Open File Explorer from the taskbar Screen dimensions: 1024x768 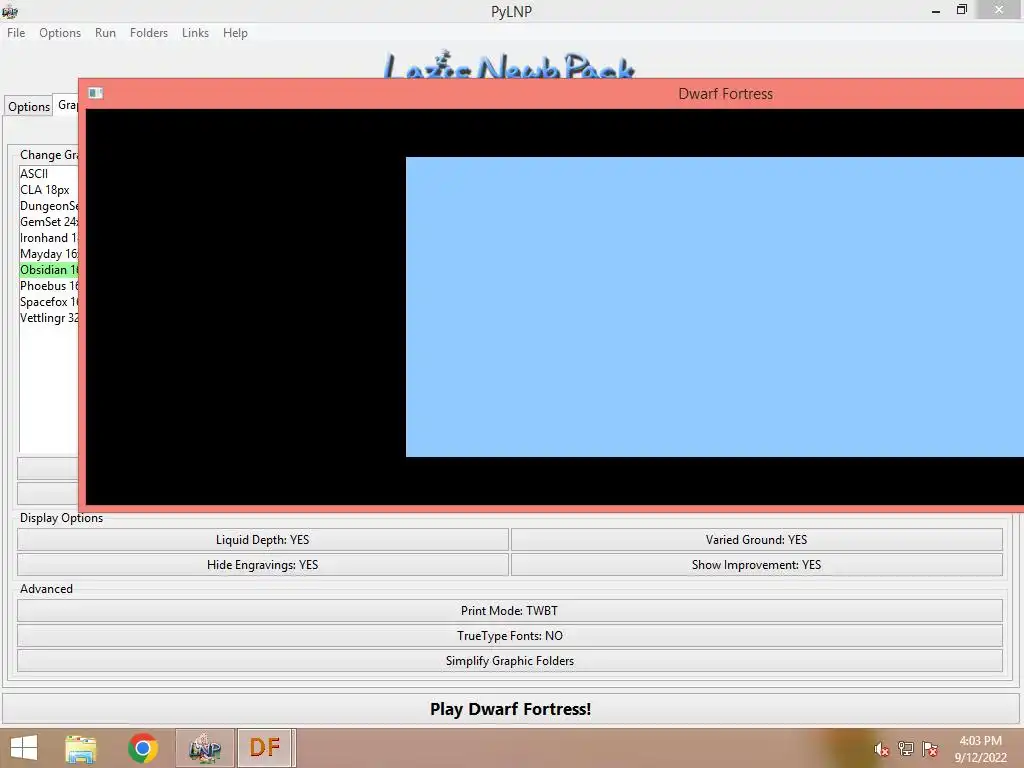80,748
